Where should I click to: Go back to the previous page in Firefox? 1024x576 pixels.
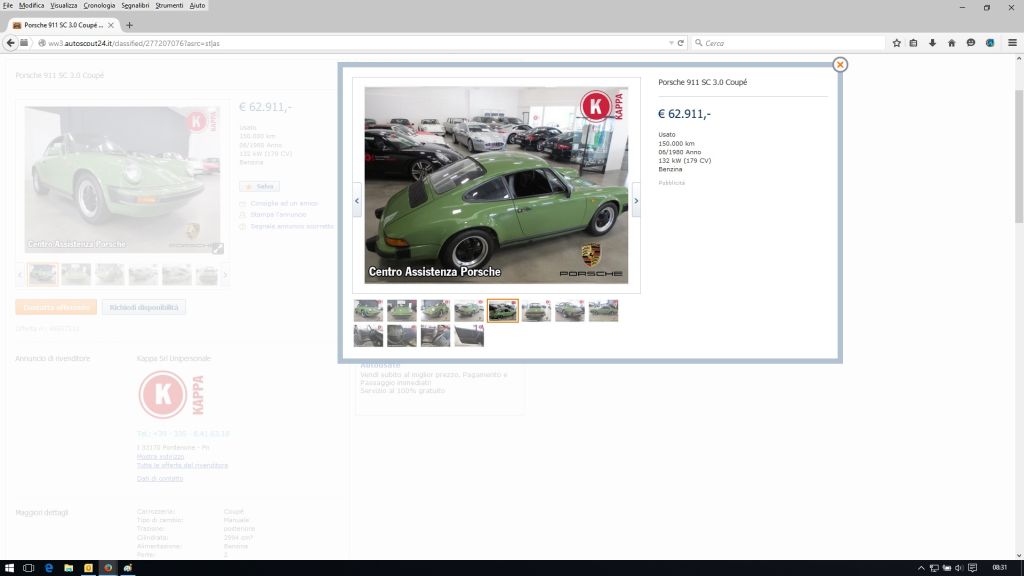coord(10,43)
